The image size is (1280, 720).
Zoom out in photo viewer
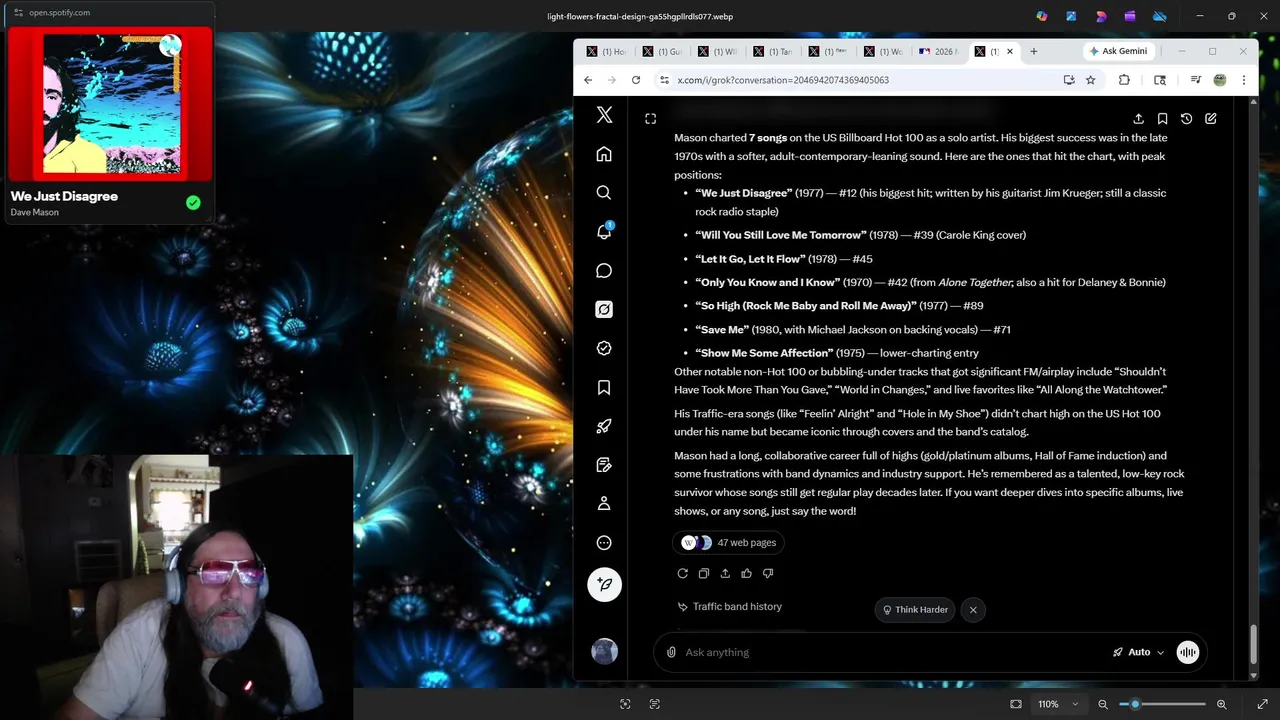point(1103,704)
